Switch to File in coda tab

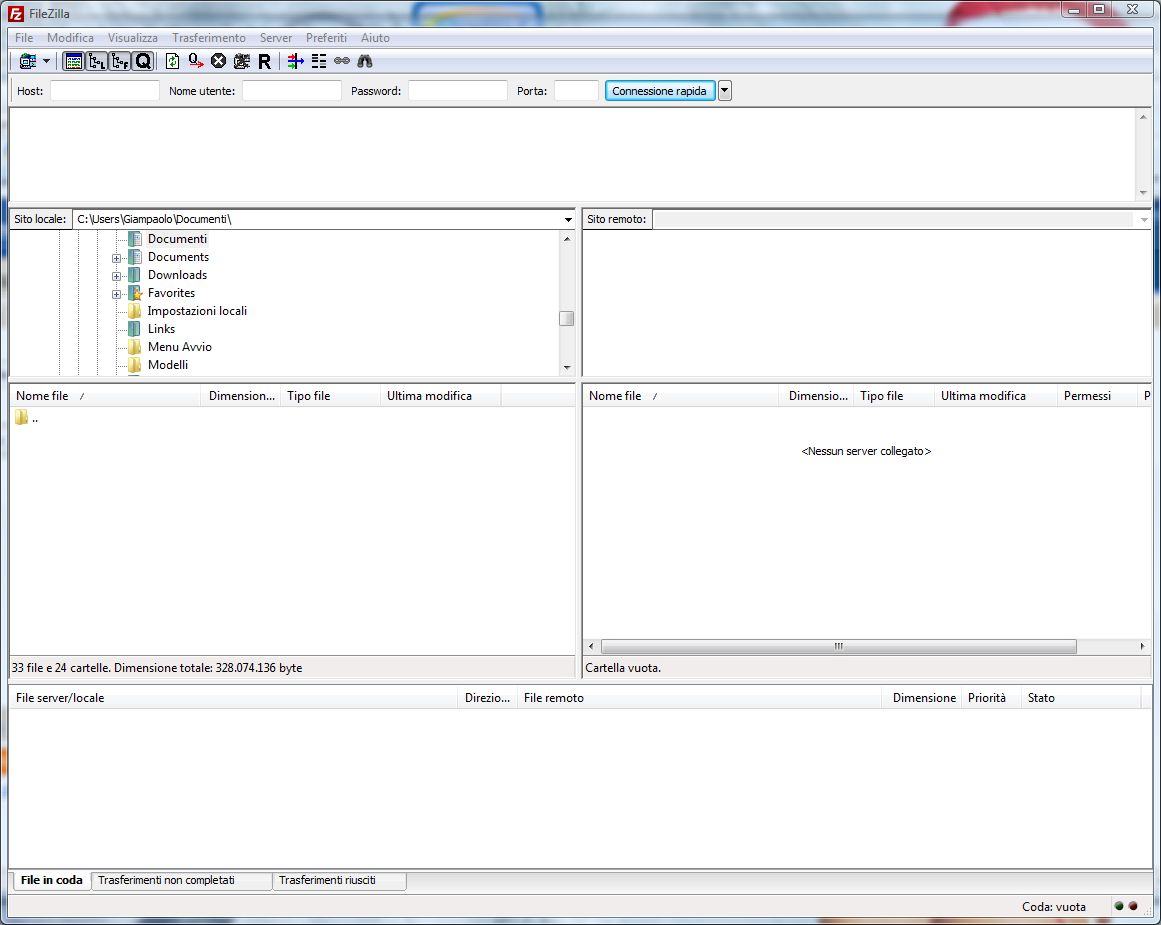click(51, 881)
